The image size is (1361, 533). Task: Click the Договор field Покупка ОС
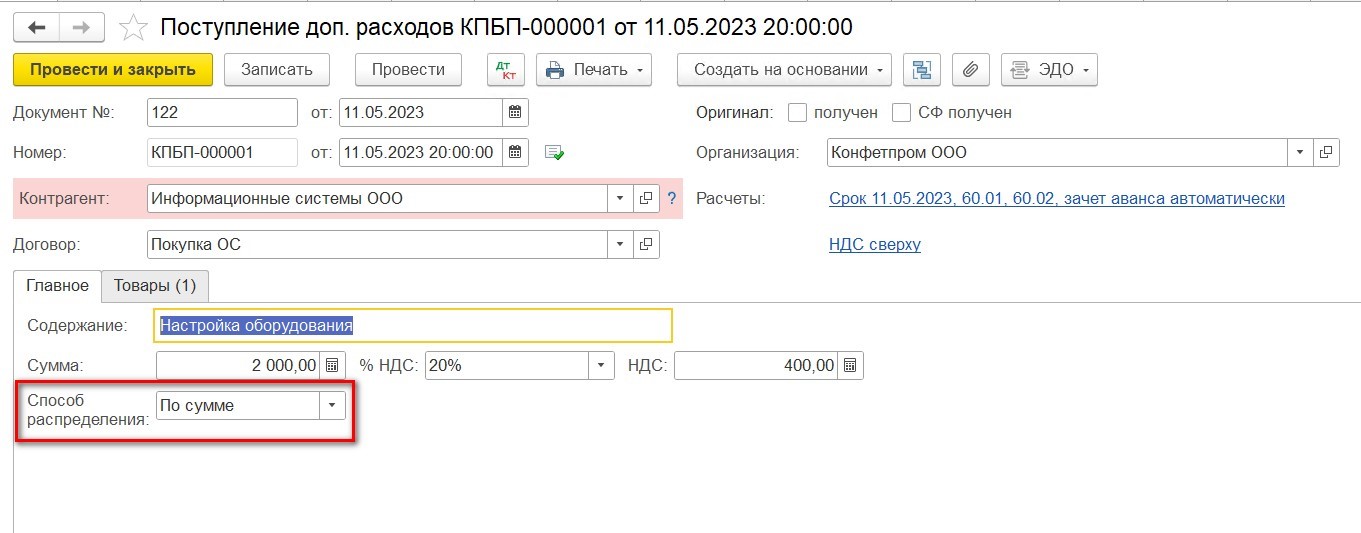(377, 244)
